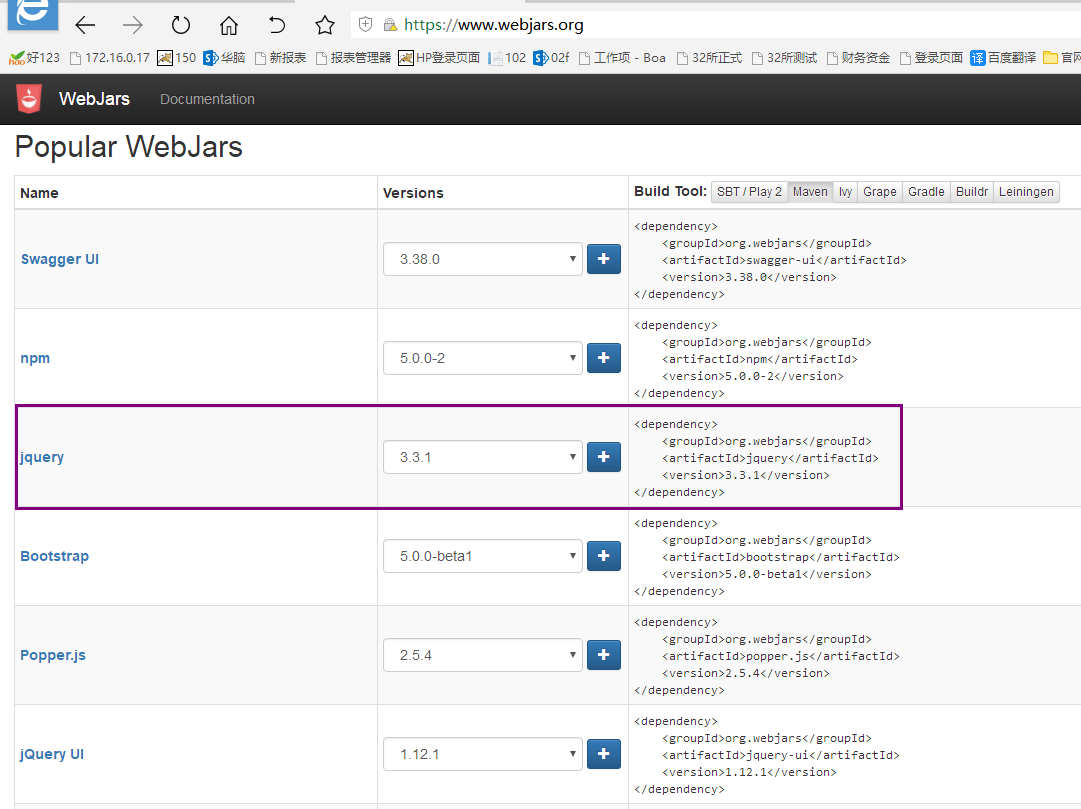The height and width of the screenshot is (809, 1081).
Task: Expand jQuery UI version dropdown 1.12.1
Action: (483, 754)
